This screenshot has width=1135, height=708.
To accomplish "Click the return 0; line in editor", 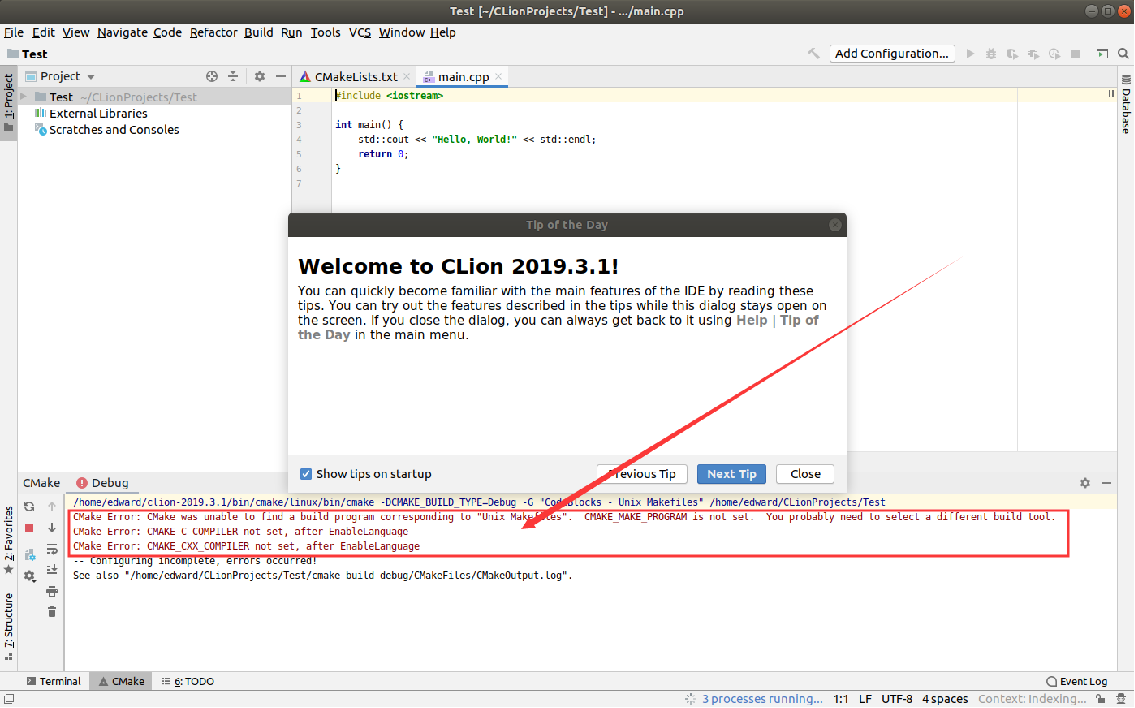I will pyautogui.click(x=383, y=154).
